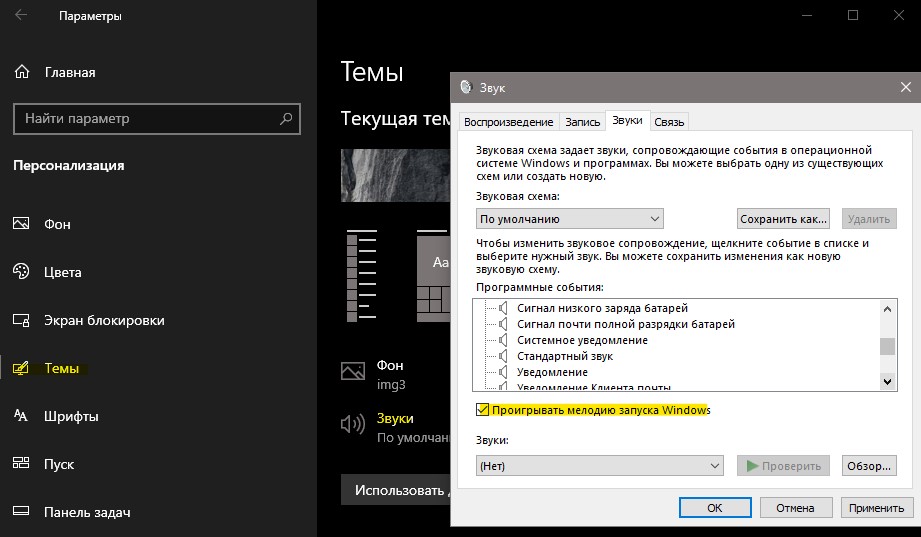Open Главная home icon in sidebar
921x537 pixels.
(22, 72)
